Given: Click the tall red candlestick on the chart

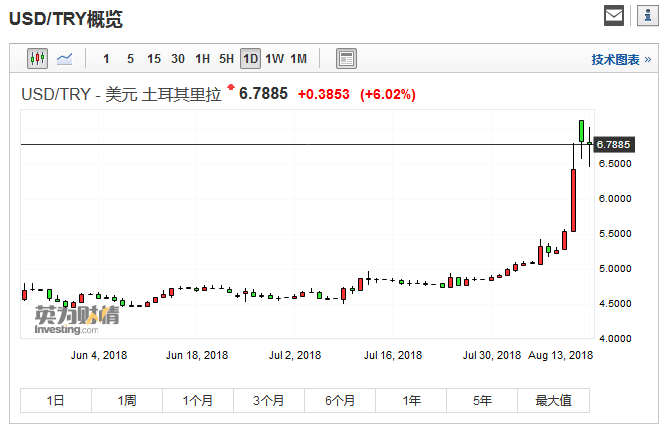Looking at the screenshot, I should pyautogui.click(x=574, y=200).
